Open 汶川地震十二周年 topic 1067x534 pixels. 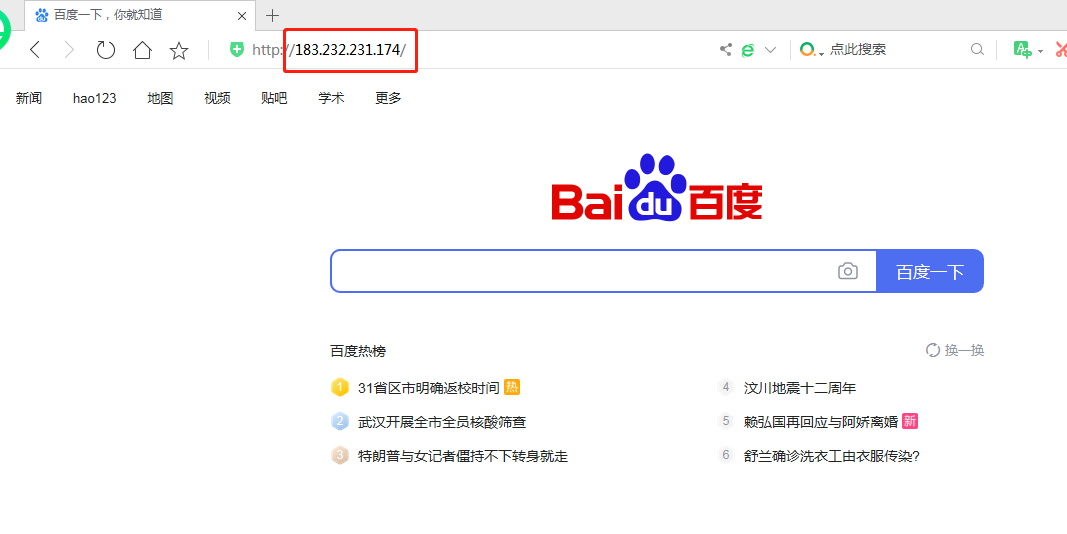[x=800, y=388]
